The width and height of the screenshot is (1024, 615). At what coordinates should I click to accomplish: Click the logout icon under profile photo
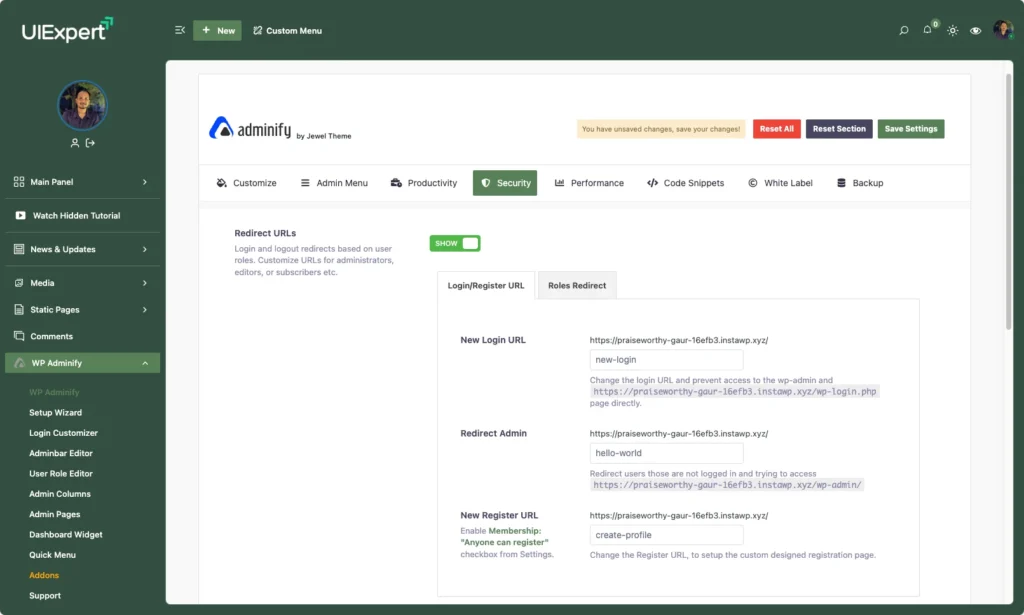90,143
